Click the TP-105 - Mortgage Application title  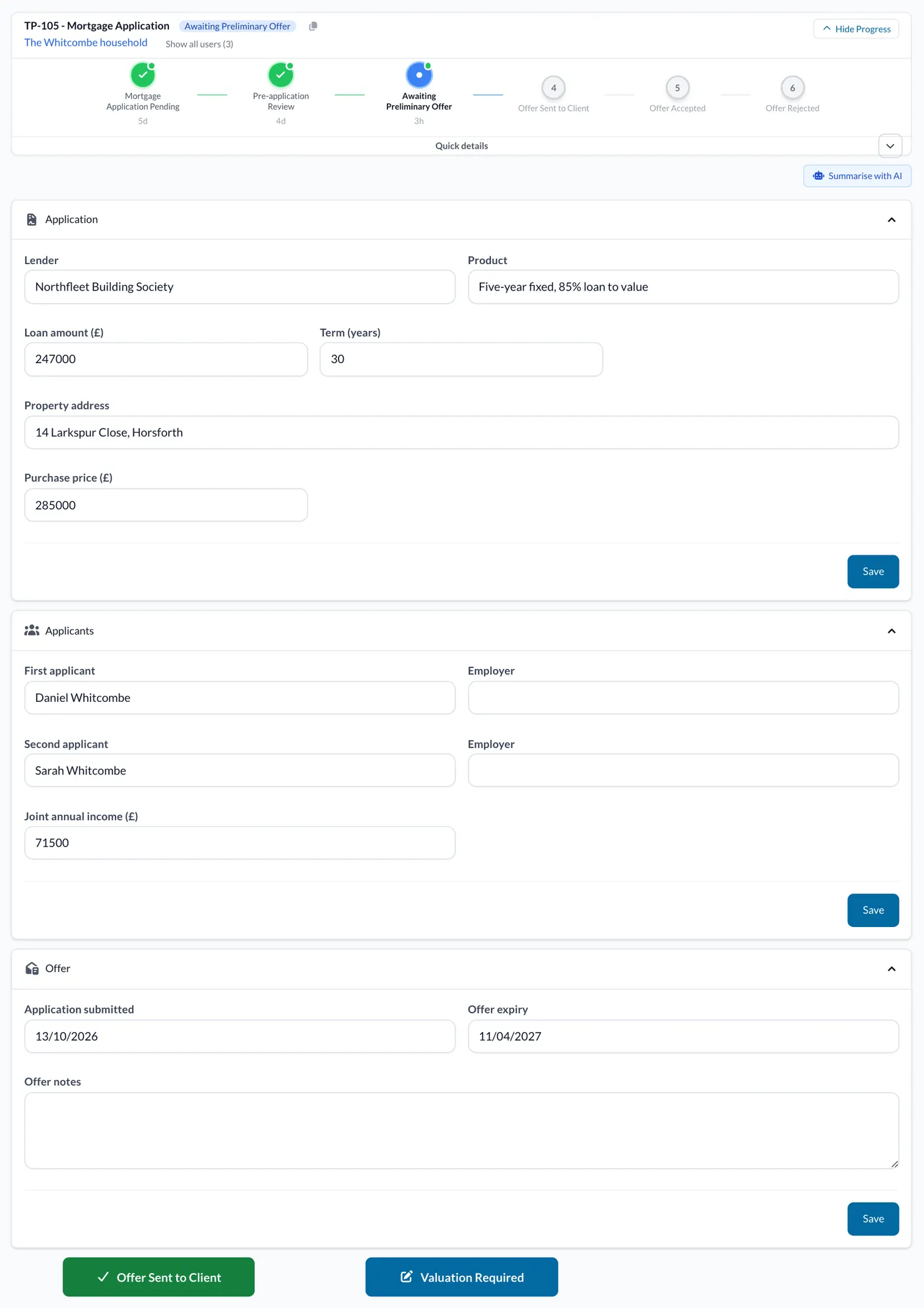click(97, 26)
